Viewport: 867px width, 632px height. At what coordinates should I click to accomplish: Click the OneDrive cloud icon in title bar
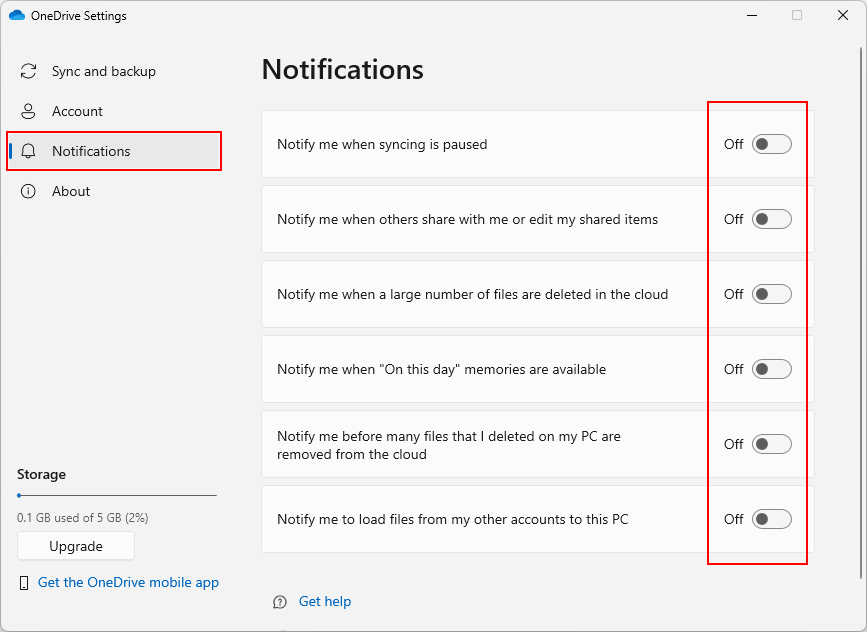tap(17, 15)
